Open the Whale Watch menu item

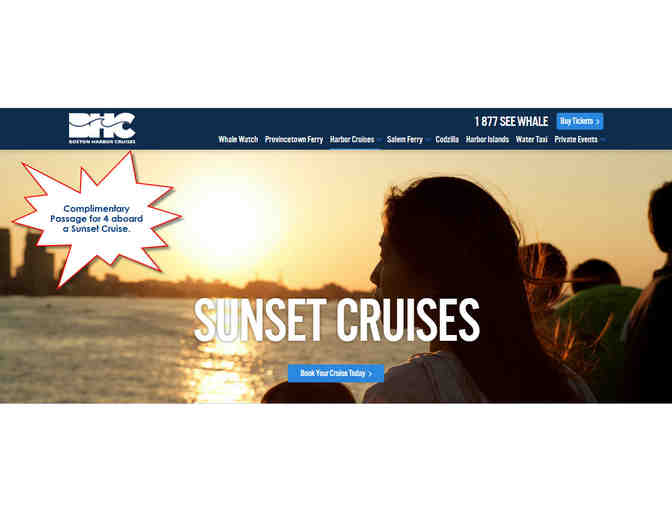238,139
